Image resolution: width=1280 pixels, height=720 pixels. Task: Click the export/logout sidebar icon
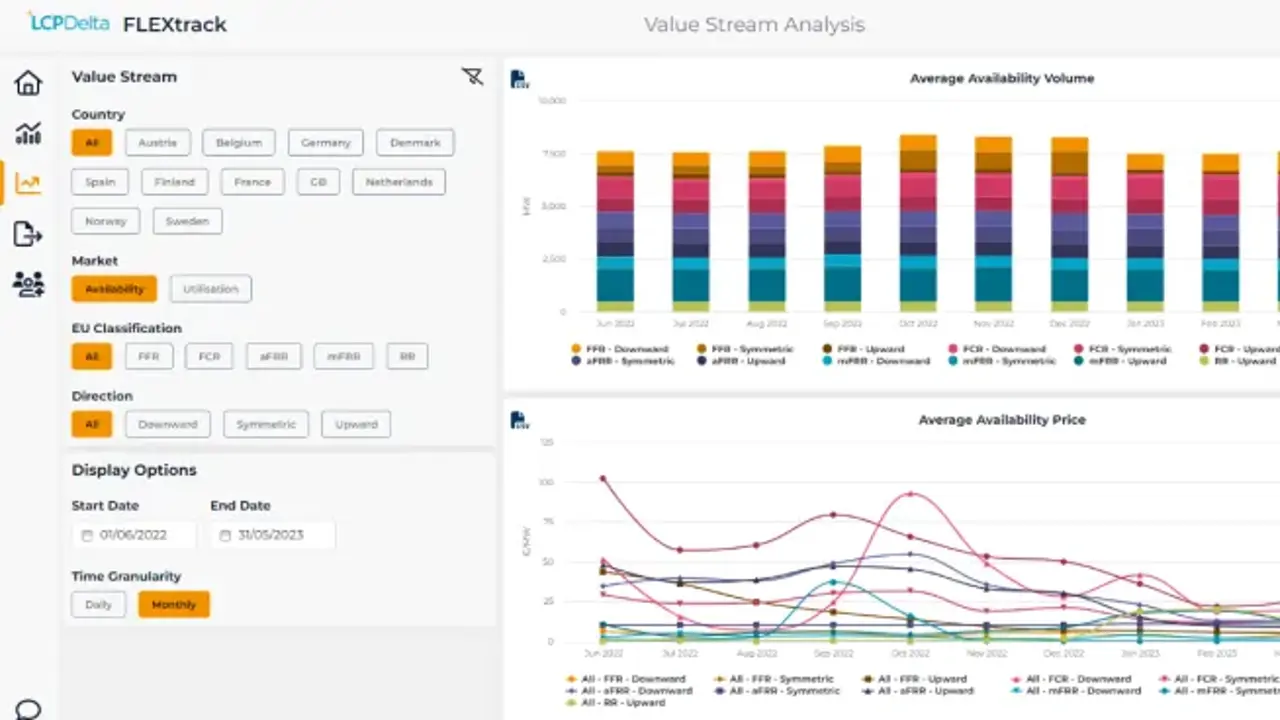coord(28,235)
